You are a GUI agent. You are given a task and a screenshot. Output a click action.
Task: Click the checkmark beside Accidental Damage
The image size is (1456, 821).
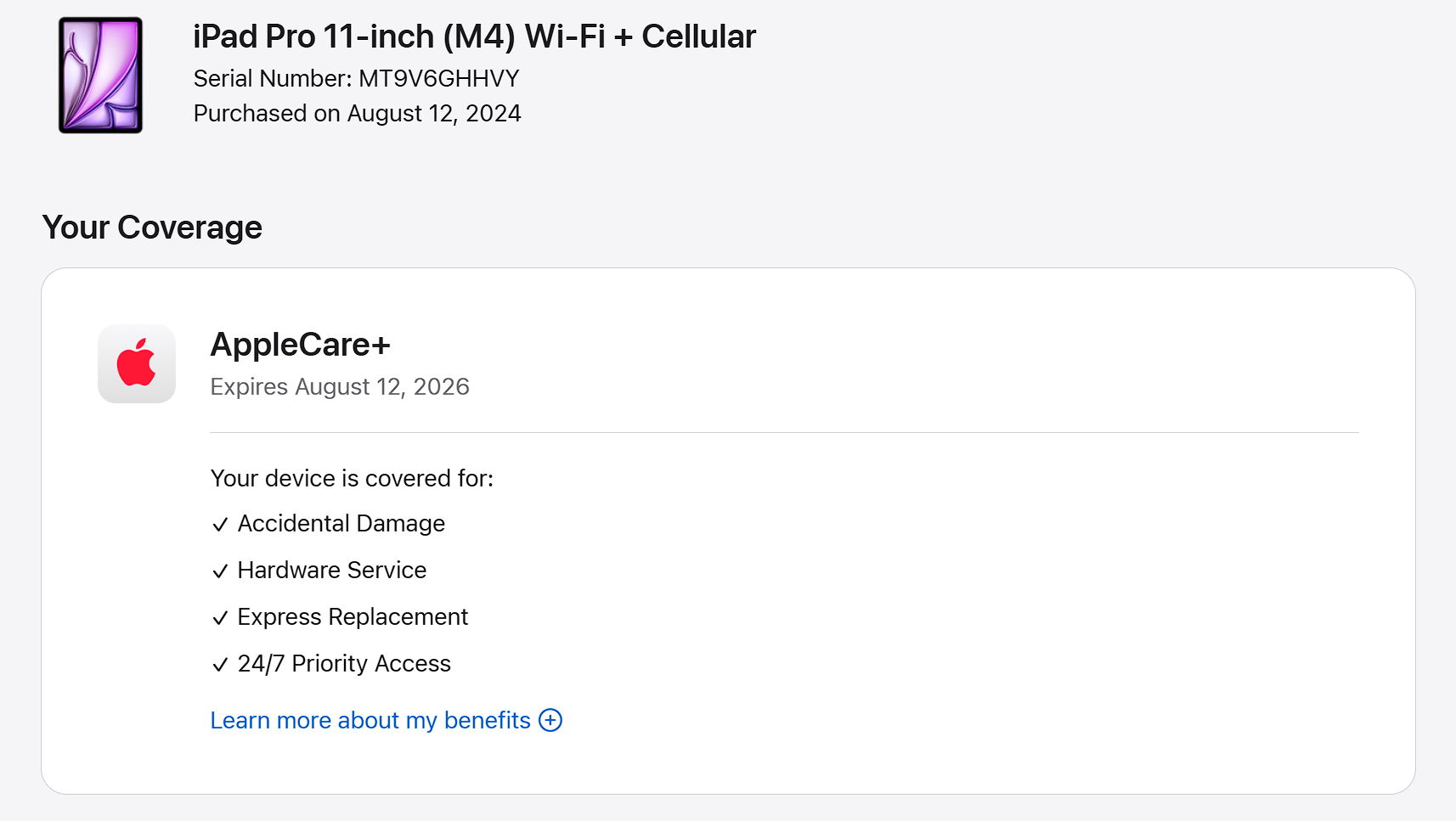[220, 525]
